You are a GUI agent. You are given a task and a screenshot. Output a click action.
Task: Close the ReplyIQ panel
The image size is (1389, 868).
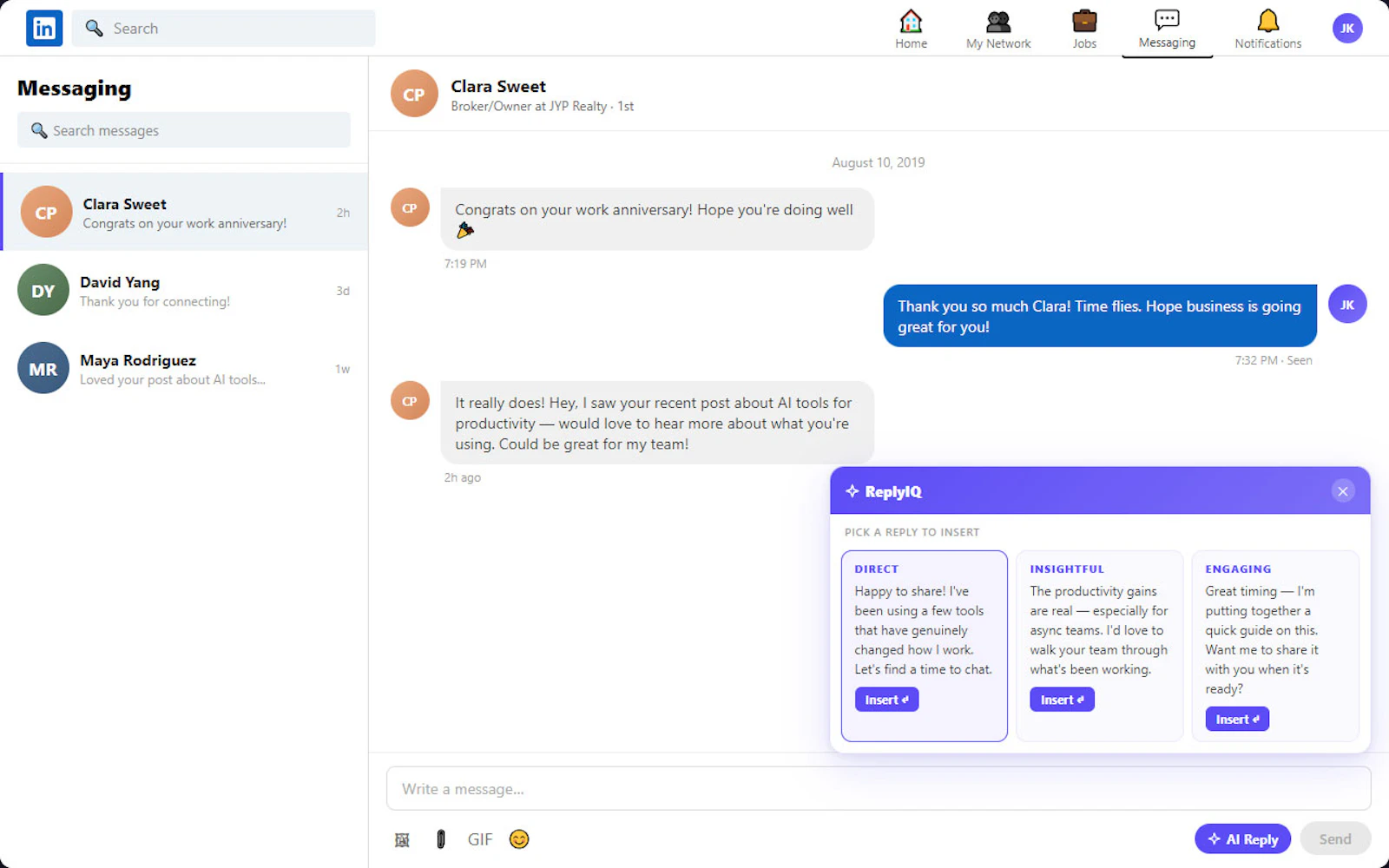[1342, 491]
